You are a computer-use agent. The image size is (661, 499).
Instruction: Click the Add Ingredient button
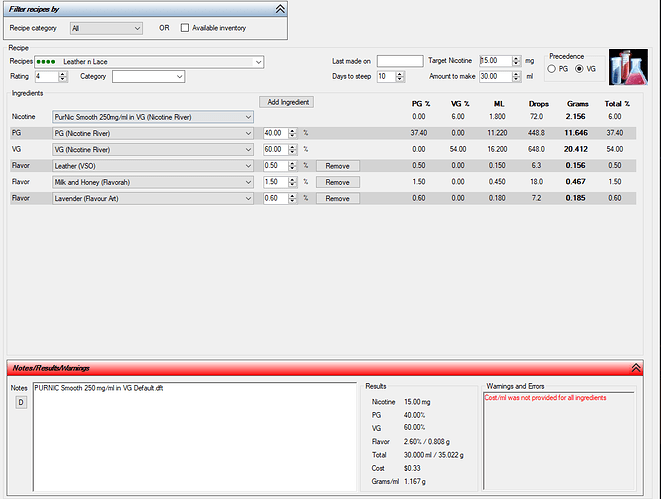(287, 102)
